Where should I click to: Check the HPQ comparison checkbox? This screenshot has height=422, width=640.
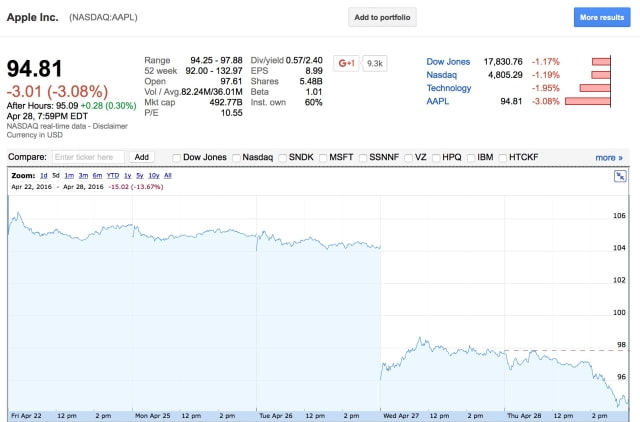pos(436,158)
